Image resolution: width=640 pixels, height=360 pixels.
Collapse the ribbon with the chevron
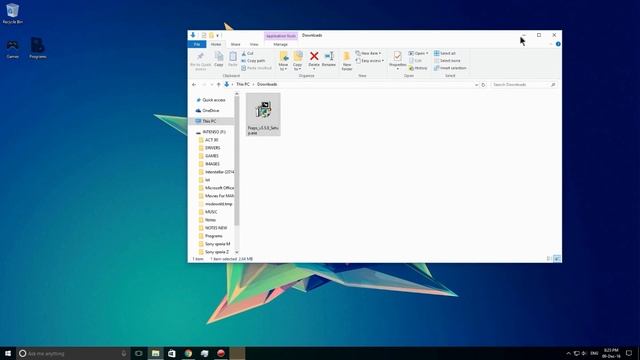click(551, 44)
